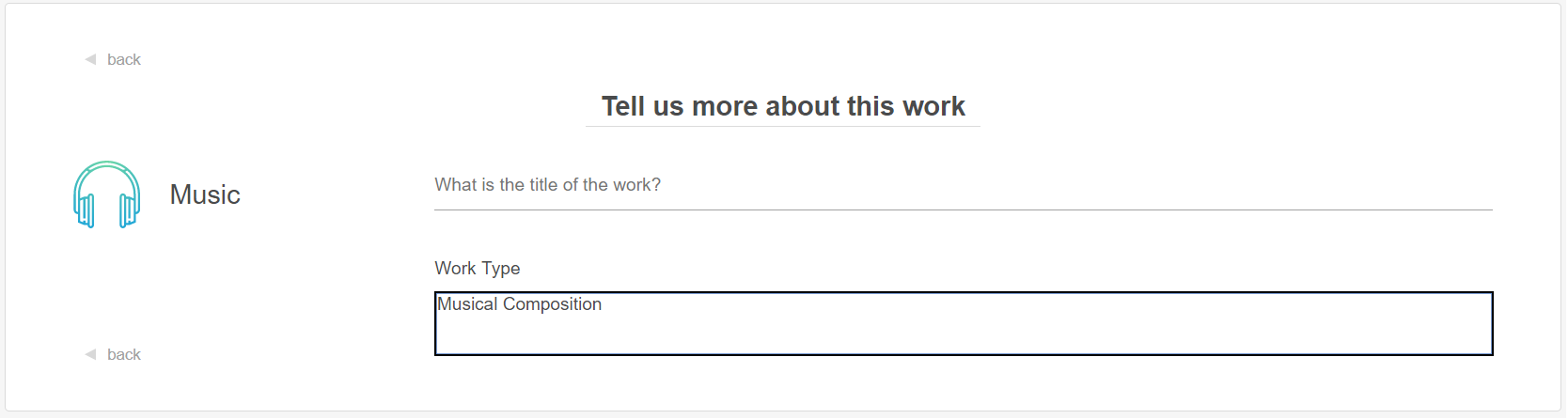Click the "Tell us more about this work" heading

783,106
